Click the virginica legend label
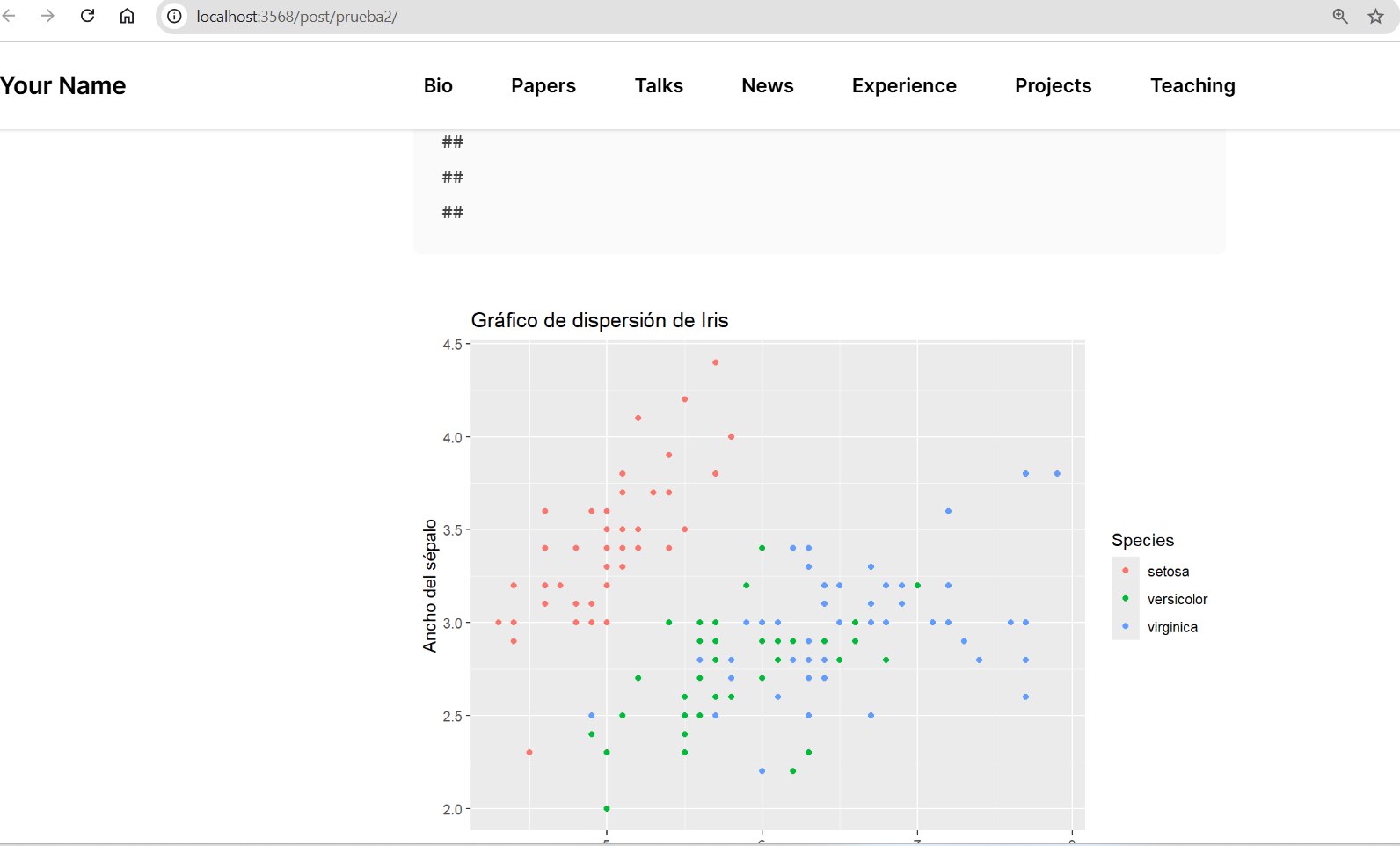The image size is (1400, 846). (x=1172, y=628)
